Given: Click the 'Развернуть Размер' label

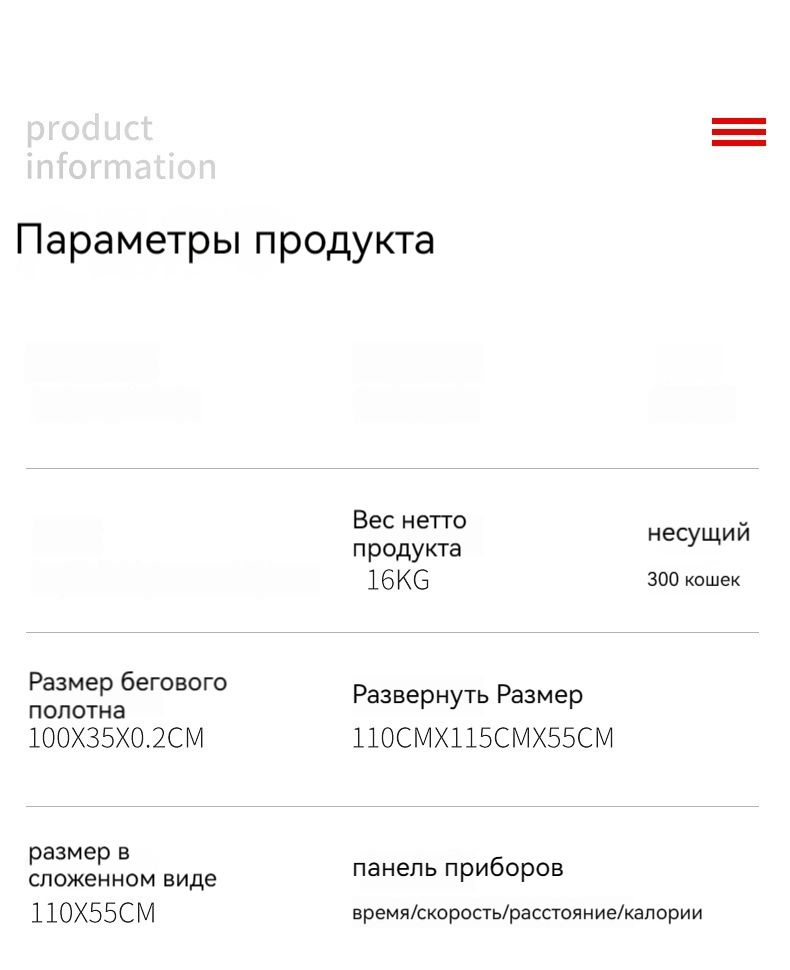Looking at the screenshot, I should pos(467,695).
